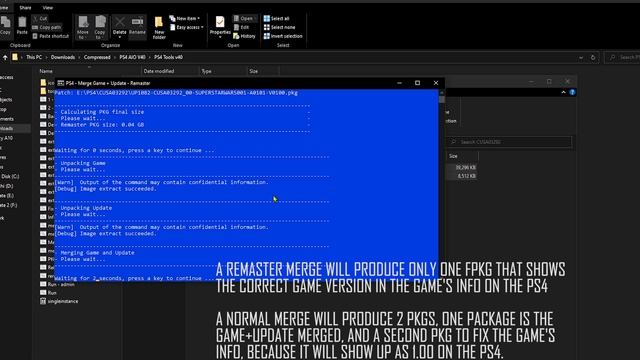Click the Paste shortcut button
This screenshot has width=640, height=360.
(51, 36)
